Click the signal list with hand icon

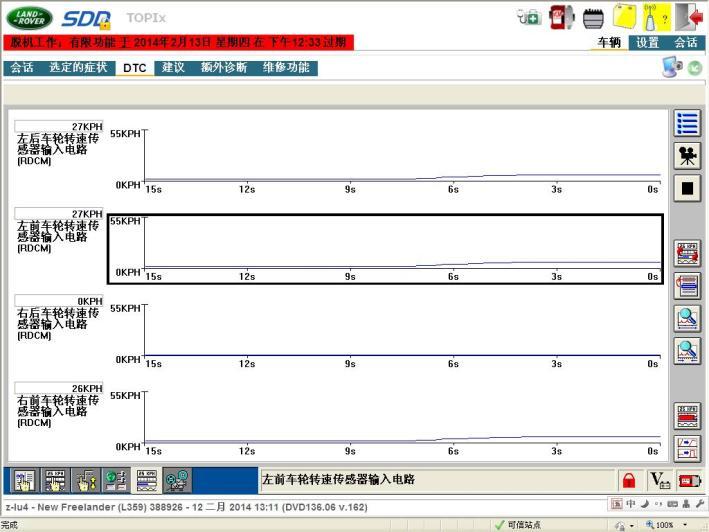[55, 480]
